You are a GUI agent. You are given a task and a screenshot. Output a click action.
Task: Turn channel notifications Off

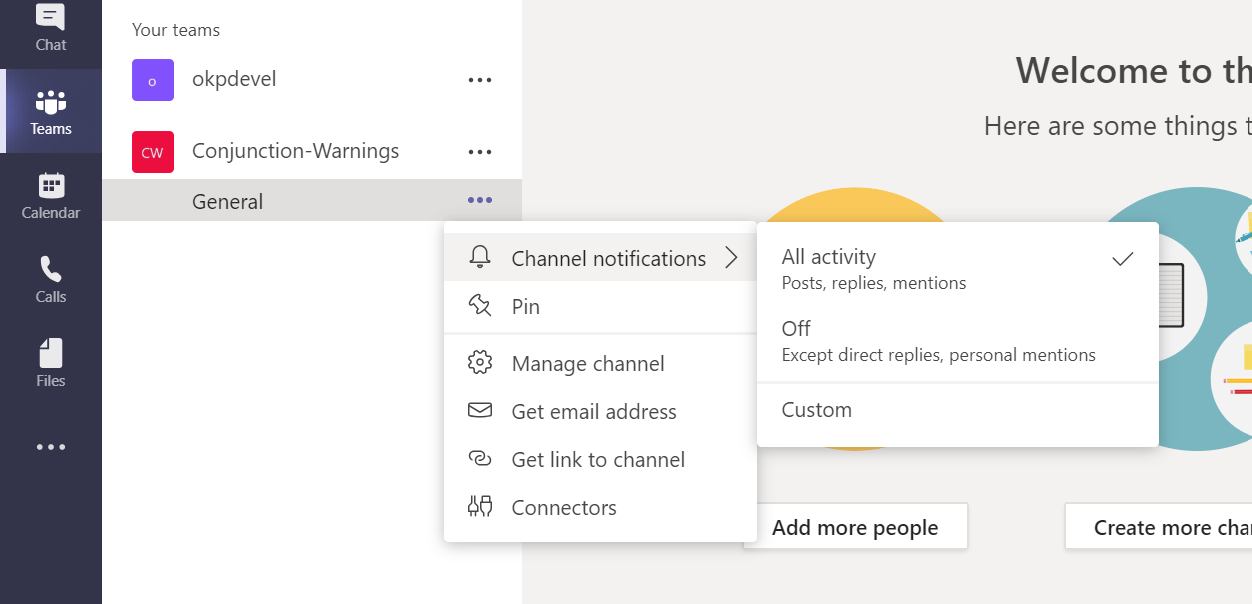pyautogui.click(x=957, y=341)
